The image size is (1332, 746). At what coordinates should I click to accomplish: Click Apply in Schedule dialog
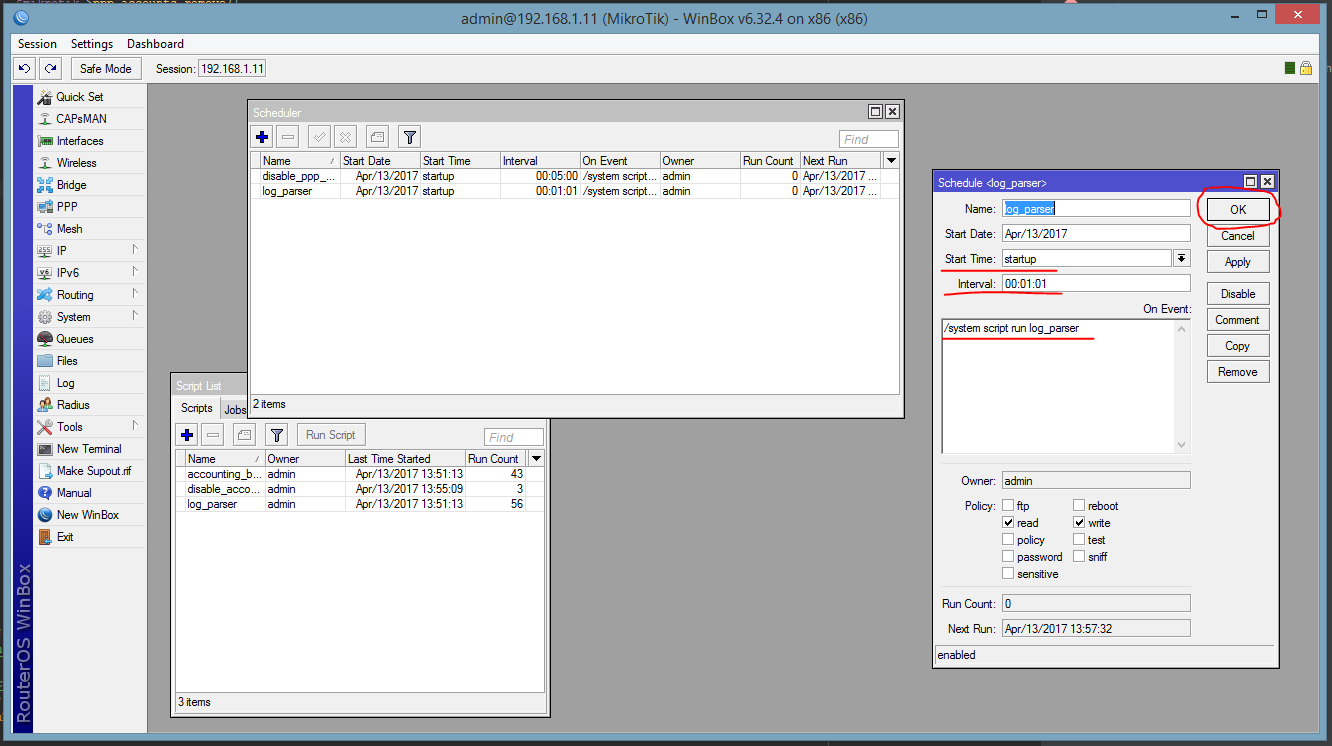tap(1238, 262)
